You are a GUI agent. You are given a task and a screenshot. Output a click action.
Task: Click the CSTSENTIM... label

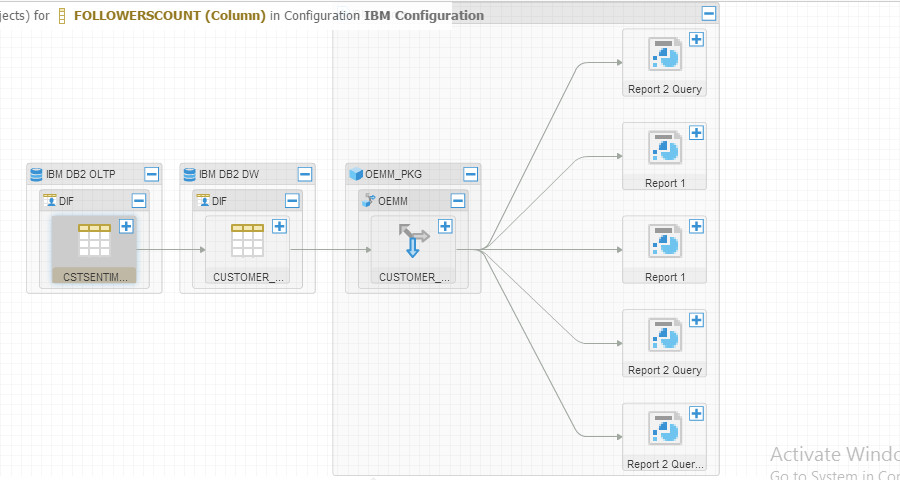click(x=96, y=277)
